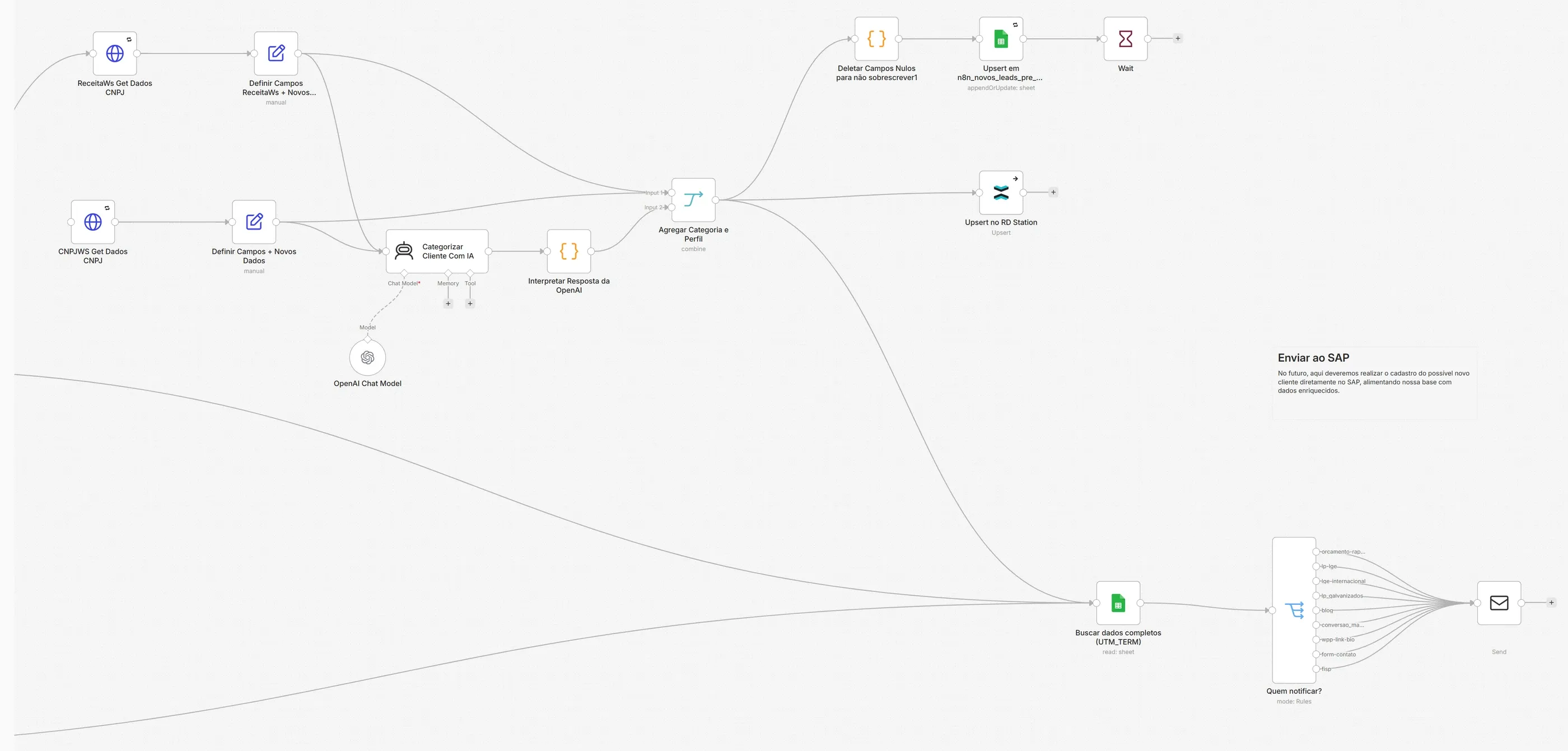Click the form-contato output connector
1568x751 pixels.
[1316, 654]
